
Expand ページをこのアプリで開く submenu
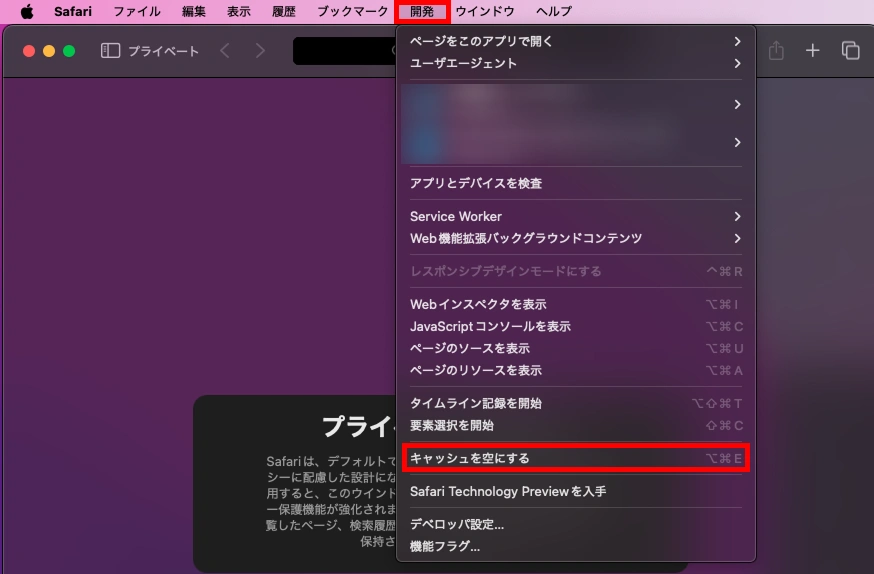(576, 41)
